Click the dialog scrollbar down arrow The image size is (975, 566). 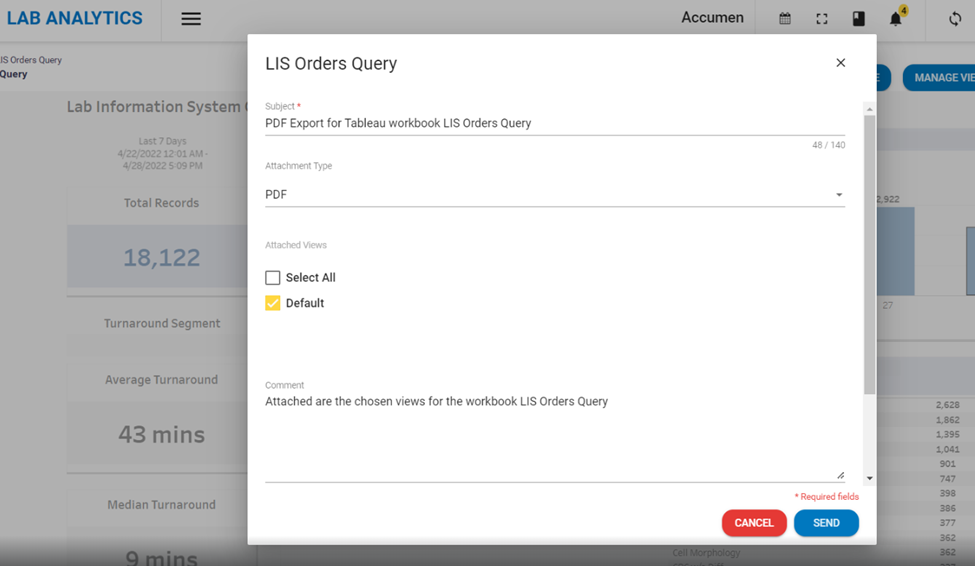click(869, 479)
